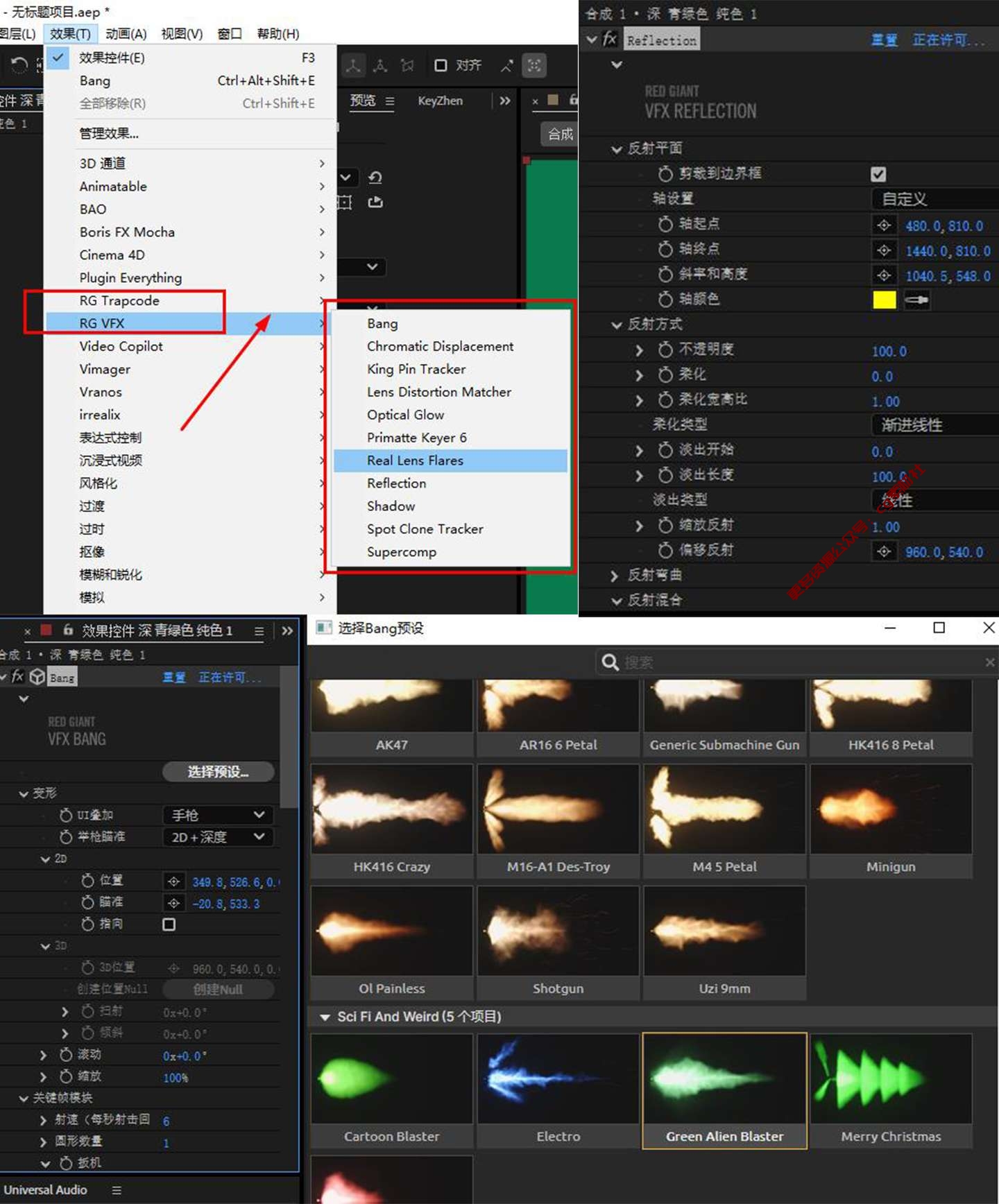The image size is (999, 1204).
Task: Click the 3D cube icon beside Bang effect
Action: 37,677
